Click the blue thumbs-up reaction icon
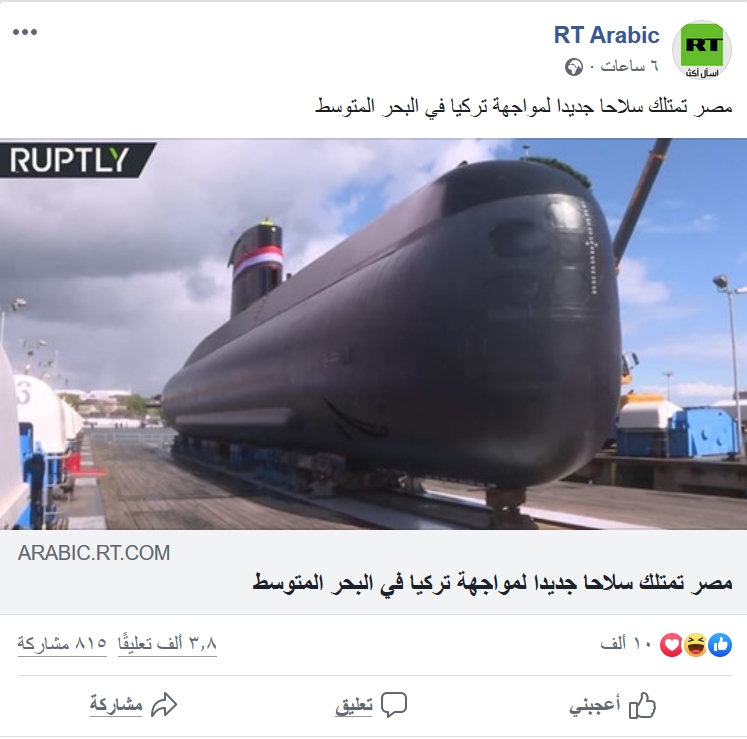 [720, 645]
